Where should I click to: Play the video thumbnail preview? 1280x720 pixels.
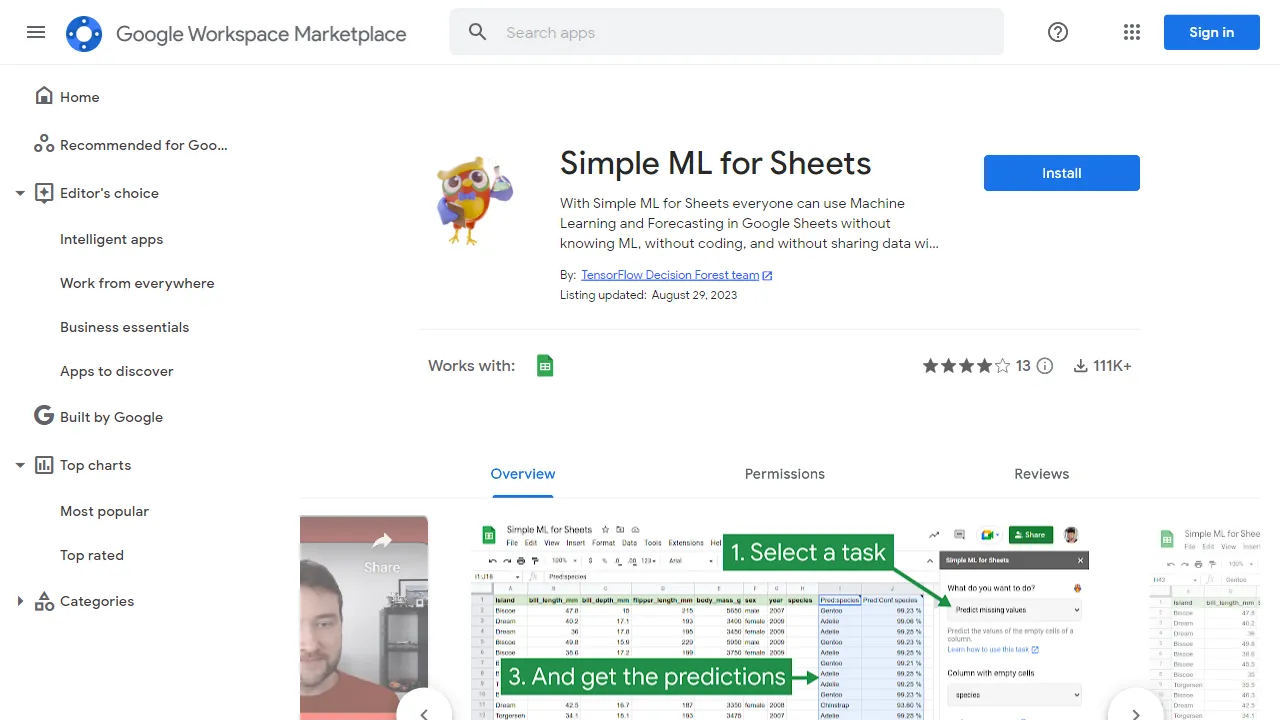pos(364,618)
